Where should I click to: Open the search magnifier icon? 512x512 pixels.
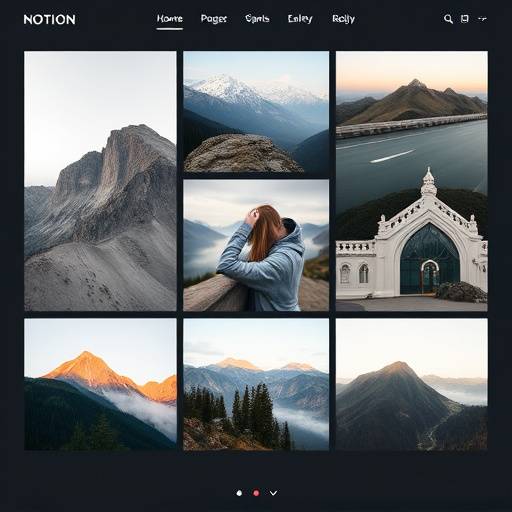point(448,19)
